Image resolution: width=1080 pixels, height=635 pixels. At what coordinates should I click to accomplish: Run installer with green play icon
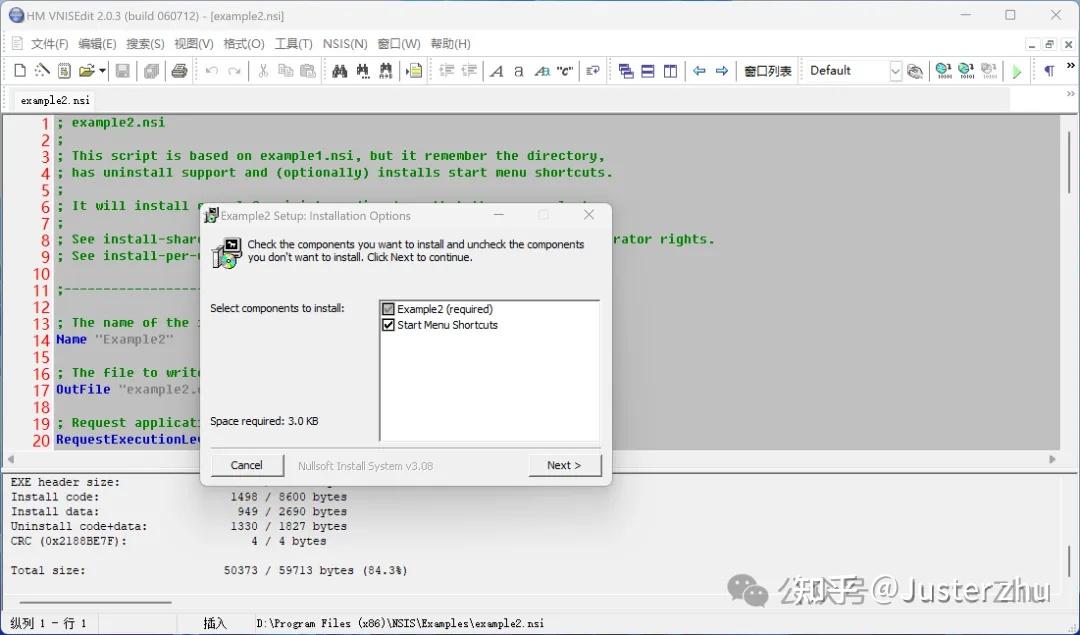pyautogui.click(x=1017, y=71)
